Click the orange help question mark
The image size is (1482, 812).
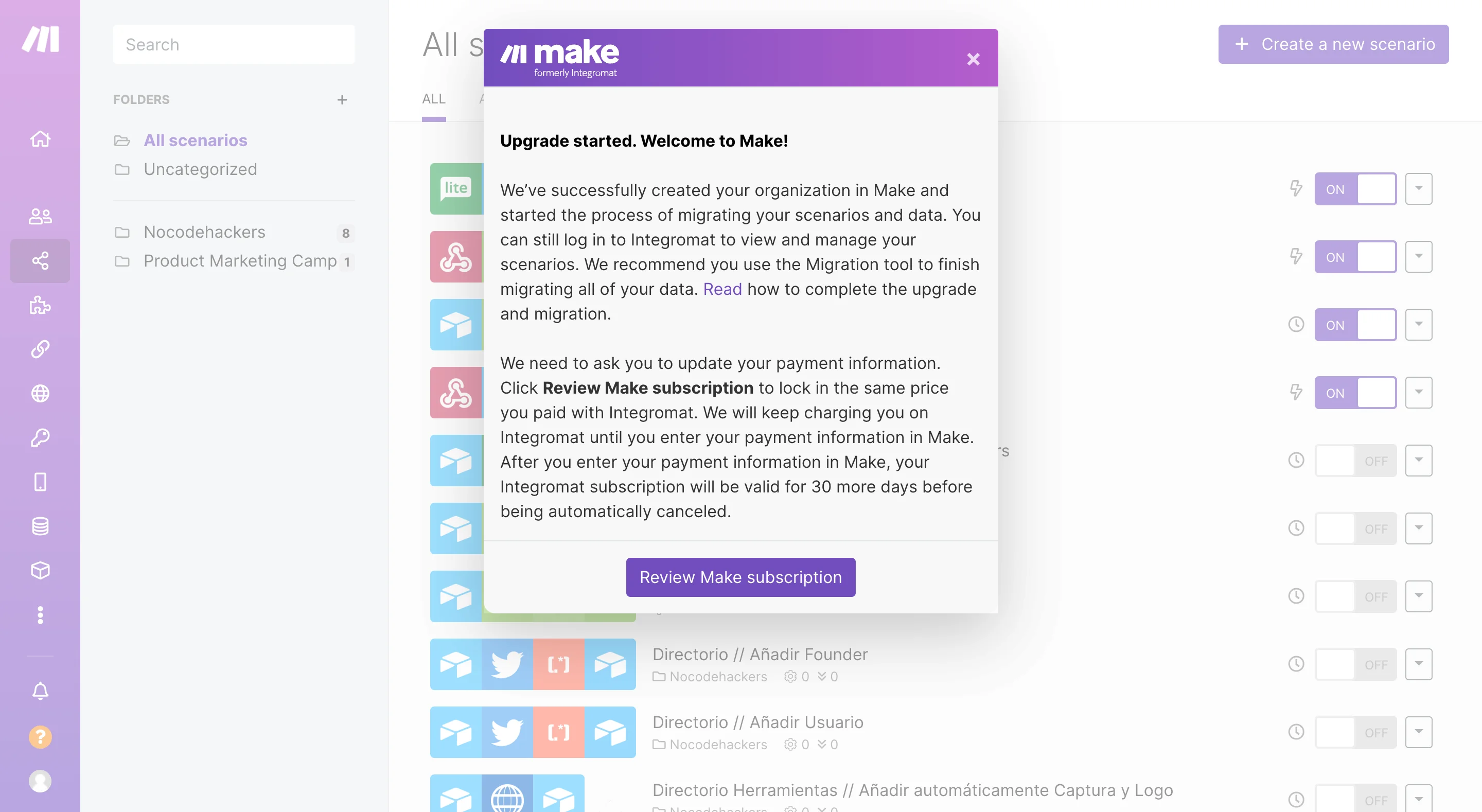click(40, 736)
